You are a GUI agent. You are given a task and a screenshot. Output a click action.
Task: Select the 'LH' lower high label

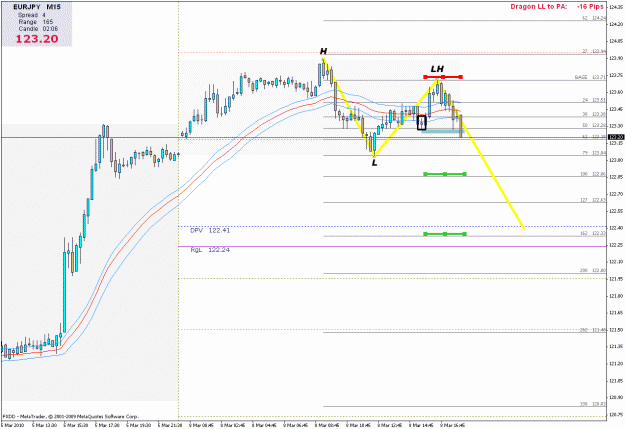pyautogui.click(x=437, y=69)
